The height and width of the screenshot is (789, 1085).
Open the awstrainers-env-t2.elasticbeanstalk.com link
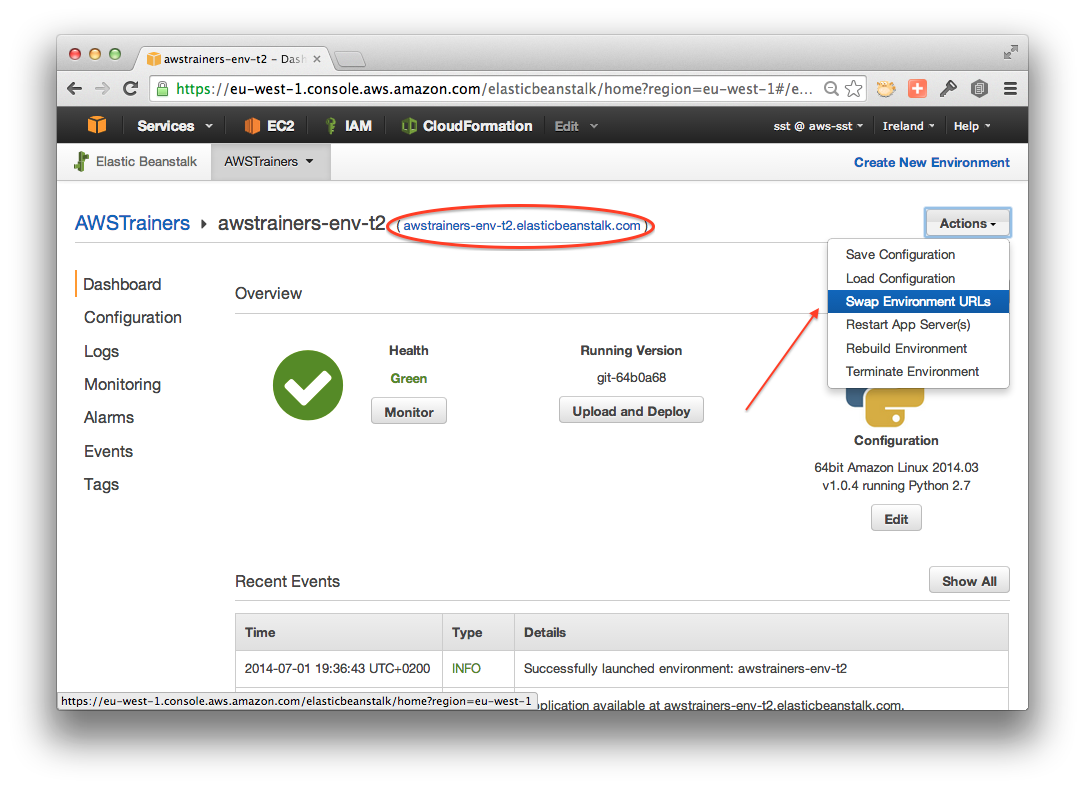(522, 226)
